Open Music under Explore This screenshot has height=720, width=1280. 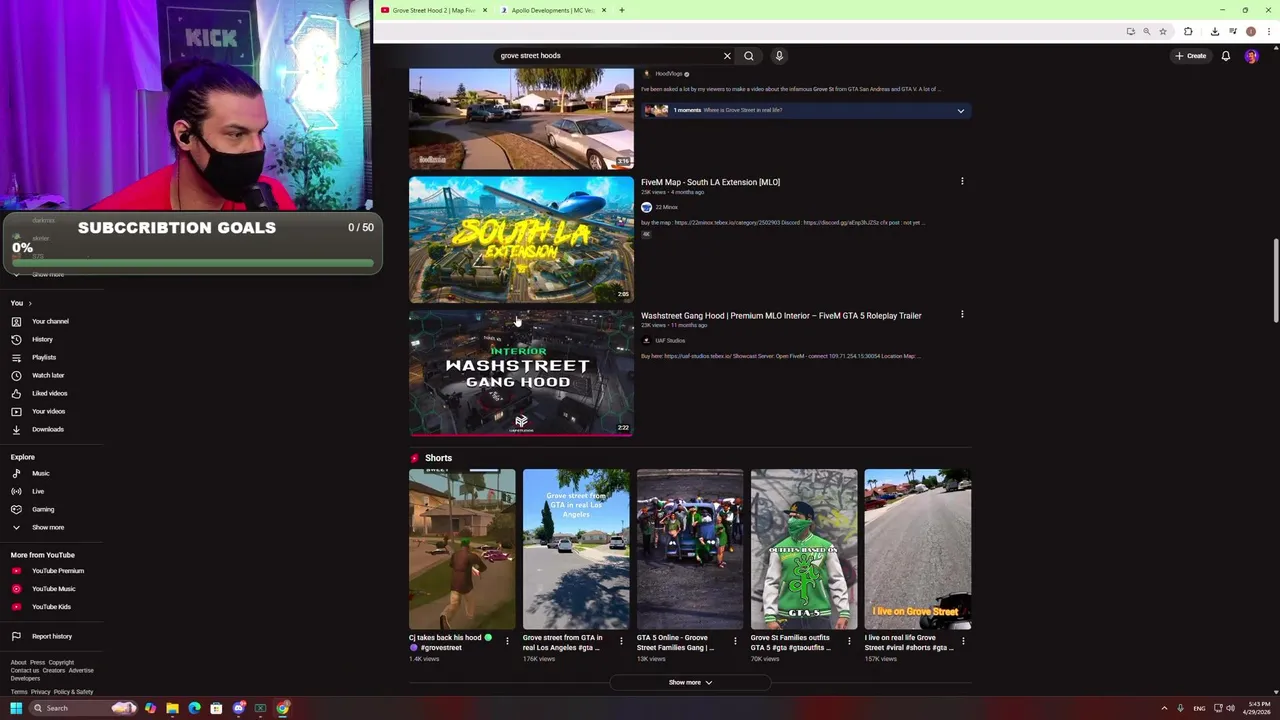pos(40,473)
